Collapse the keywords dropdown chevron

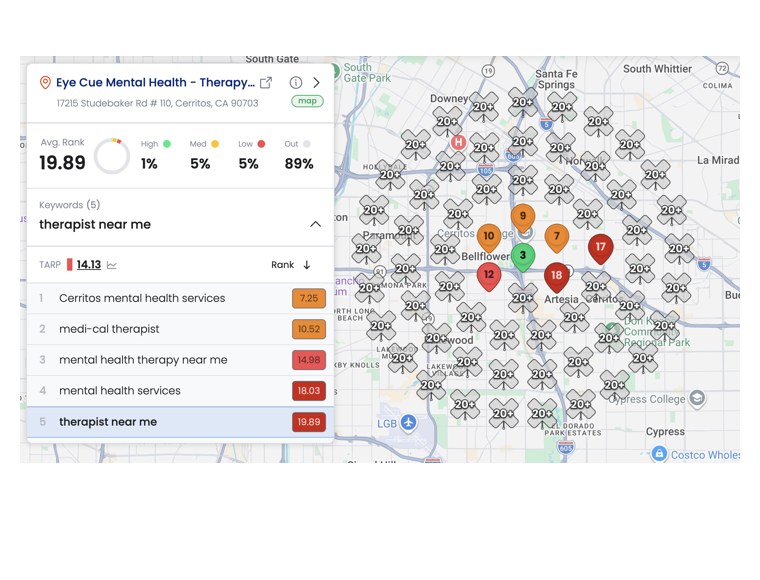316,224
